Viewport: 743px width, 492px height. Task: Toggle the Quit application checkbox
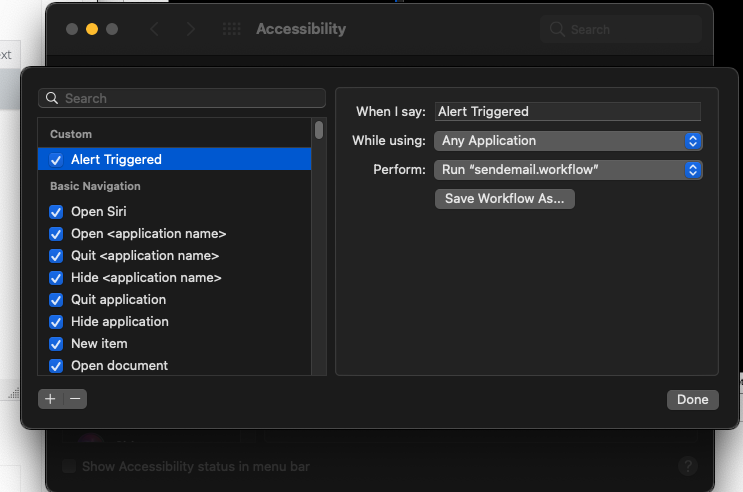click(x=57, y=300)
